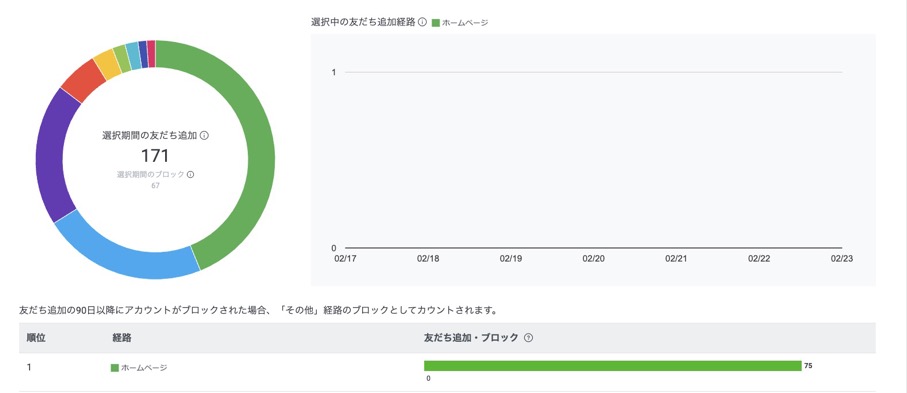Screen dimensions: 907x393
Task: Click the 順位 column header
Action: (36, 338)
